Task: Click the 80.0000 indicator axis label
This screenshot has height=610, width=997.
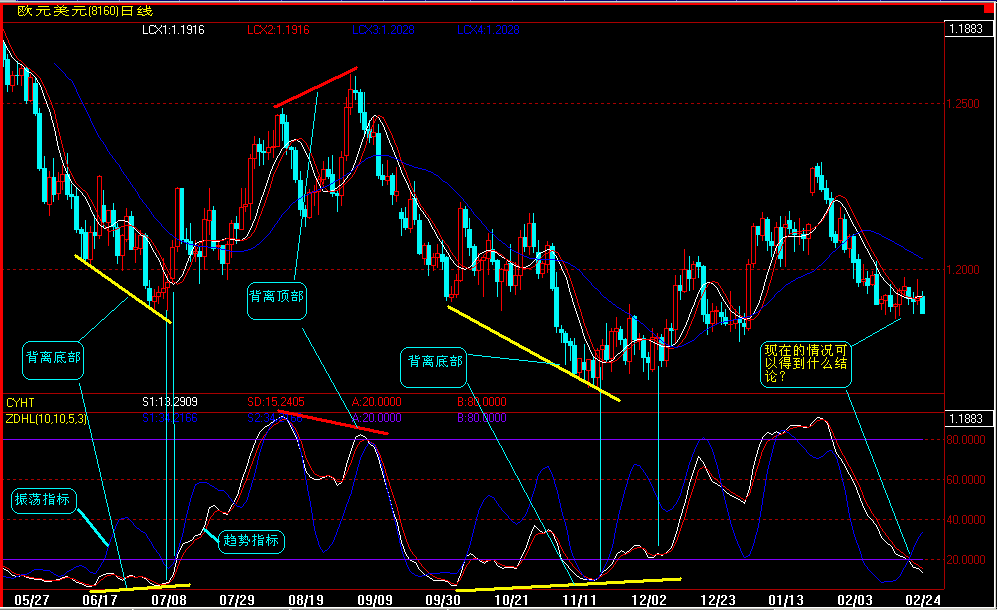Action: 965,440
